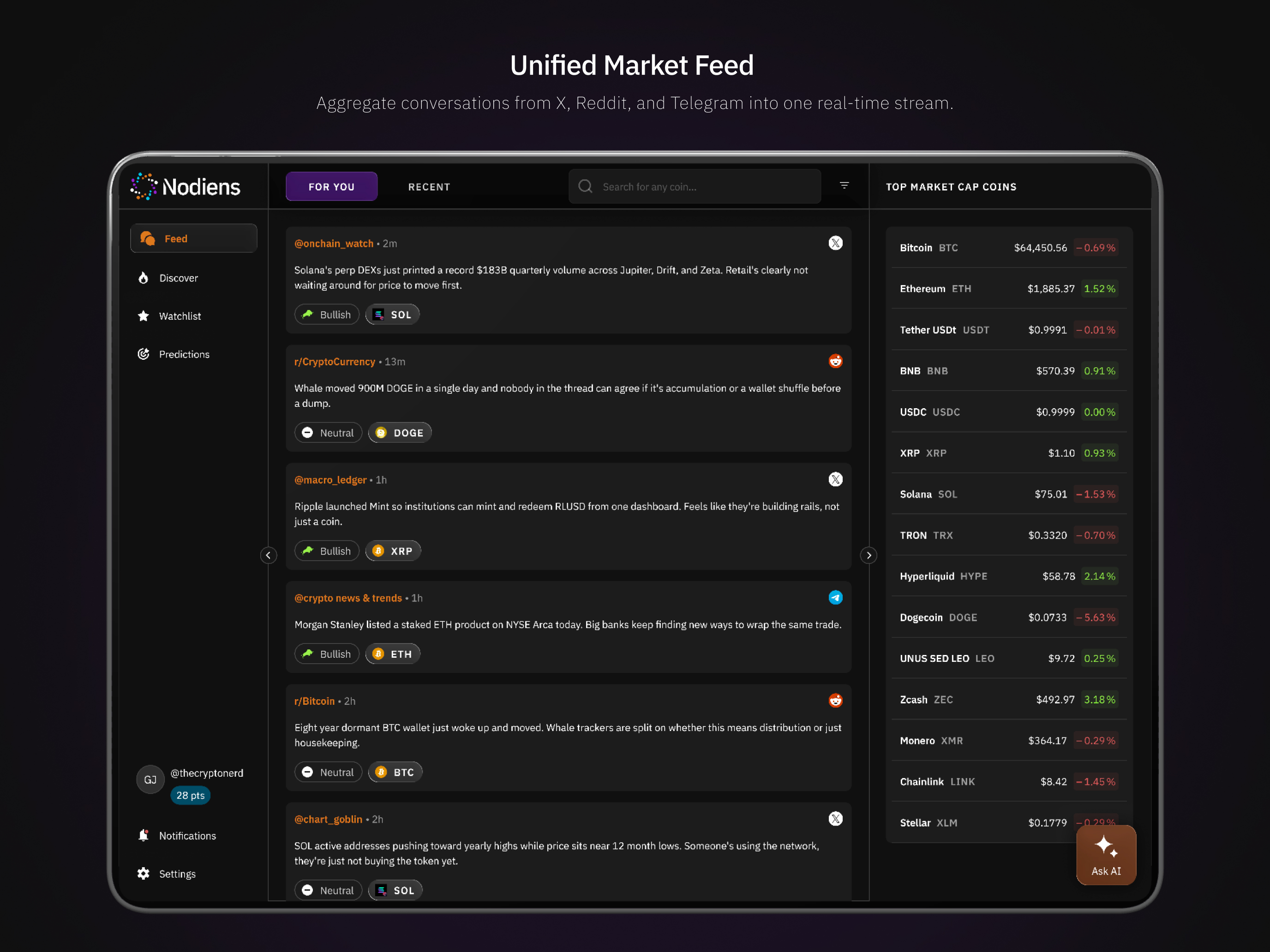Select the USDC coin row
The image size is (1270, 952).
[x=1009, y=412]
